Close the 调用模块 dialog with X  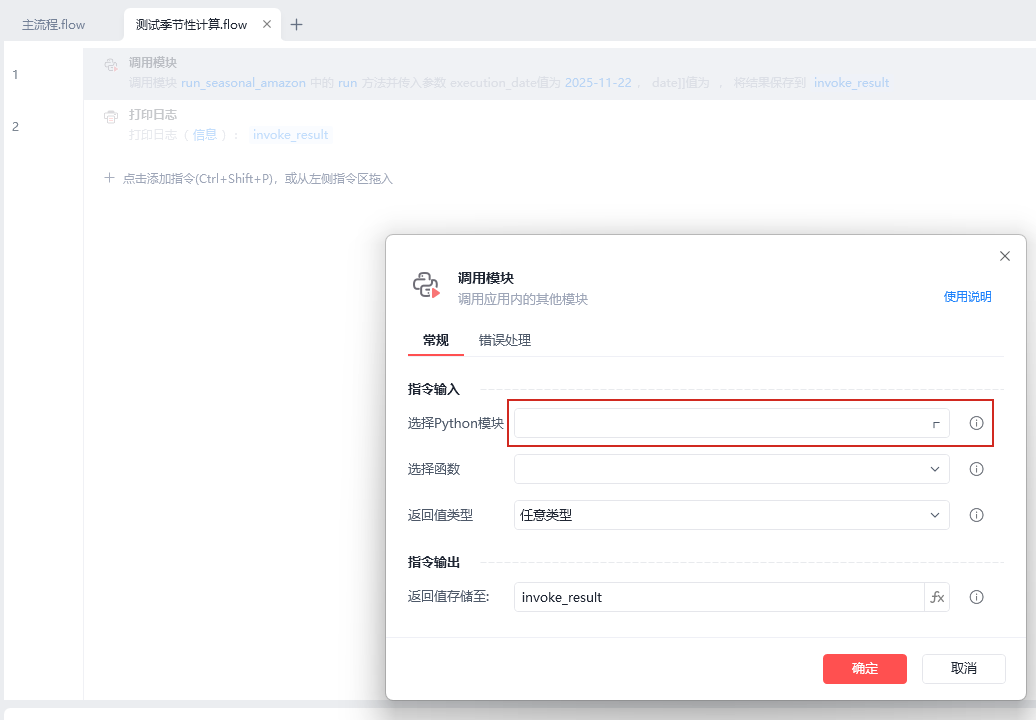point(1005,256)
